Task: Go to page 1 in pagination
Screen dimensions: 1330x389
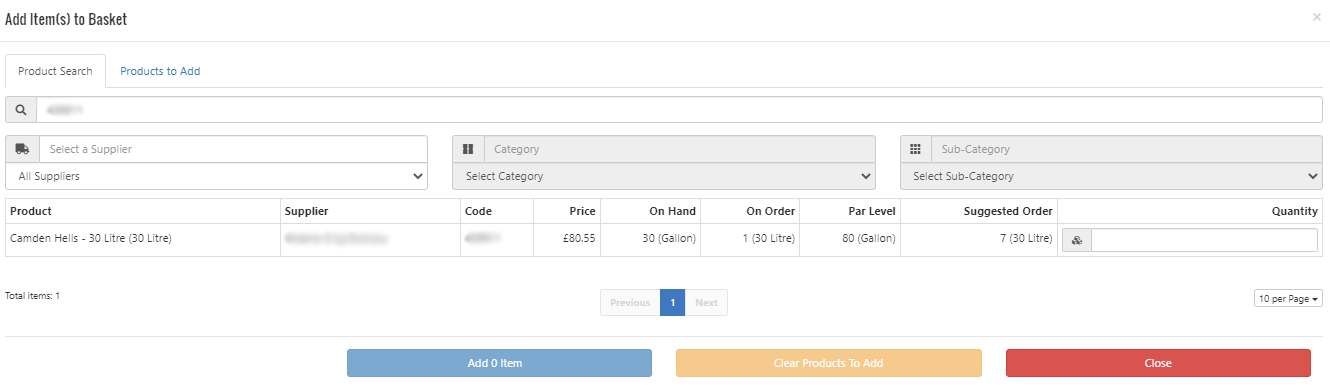Action: tap(672, 302)
